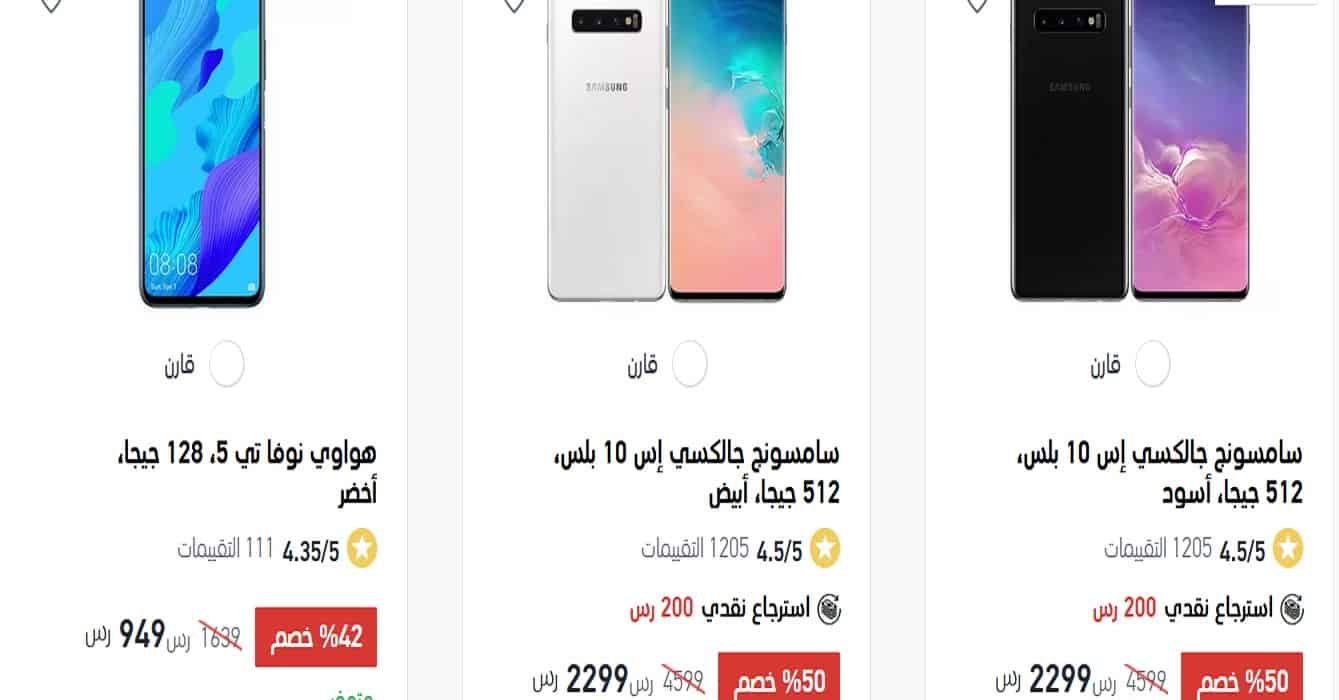This screenshot has height=700, width=1339.
Task: Click wishlist heart on white Galaxy S10 Plus
Action: tap(514, 5)
